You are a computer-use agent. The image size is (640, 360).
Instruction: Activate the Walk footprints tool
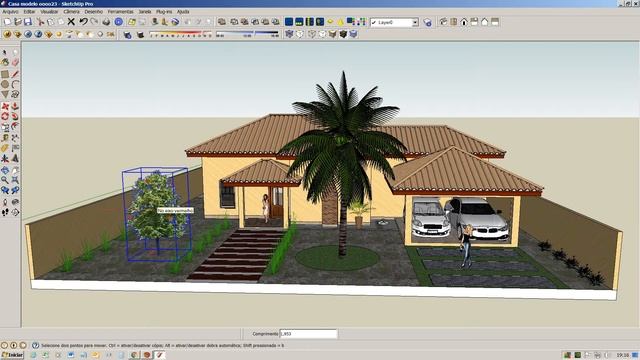(x=5, y=212)
